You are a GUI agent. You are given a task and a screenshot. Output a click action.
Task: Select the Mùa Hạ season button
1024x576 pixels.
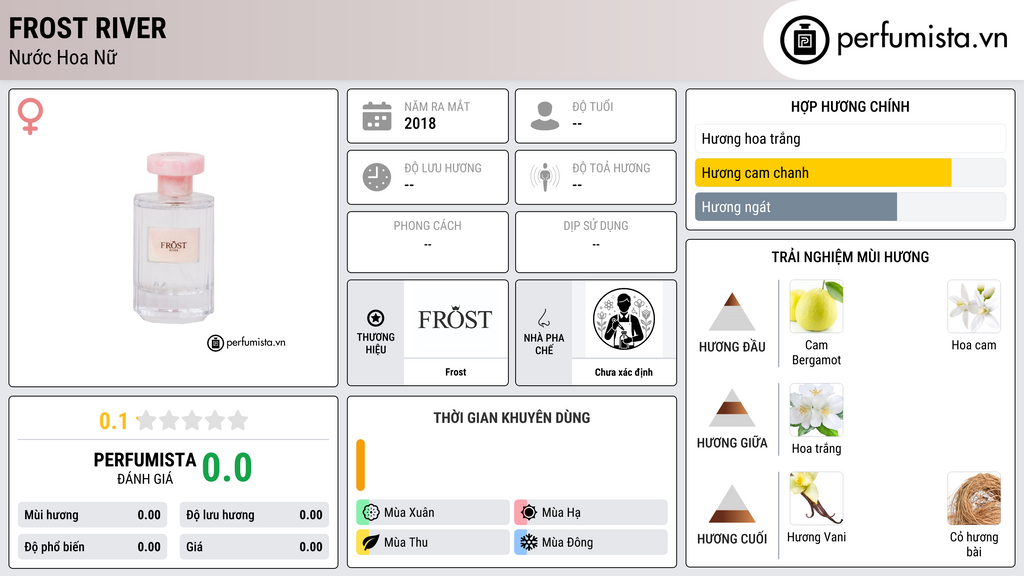pyautogui.click(x=591, y=513)
